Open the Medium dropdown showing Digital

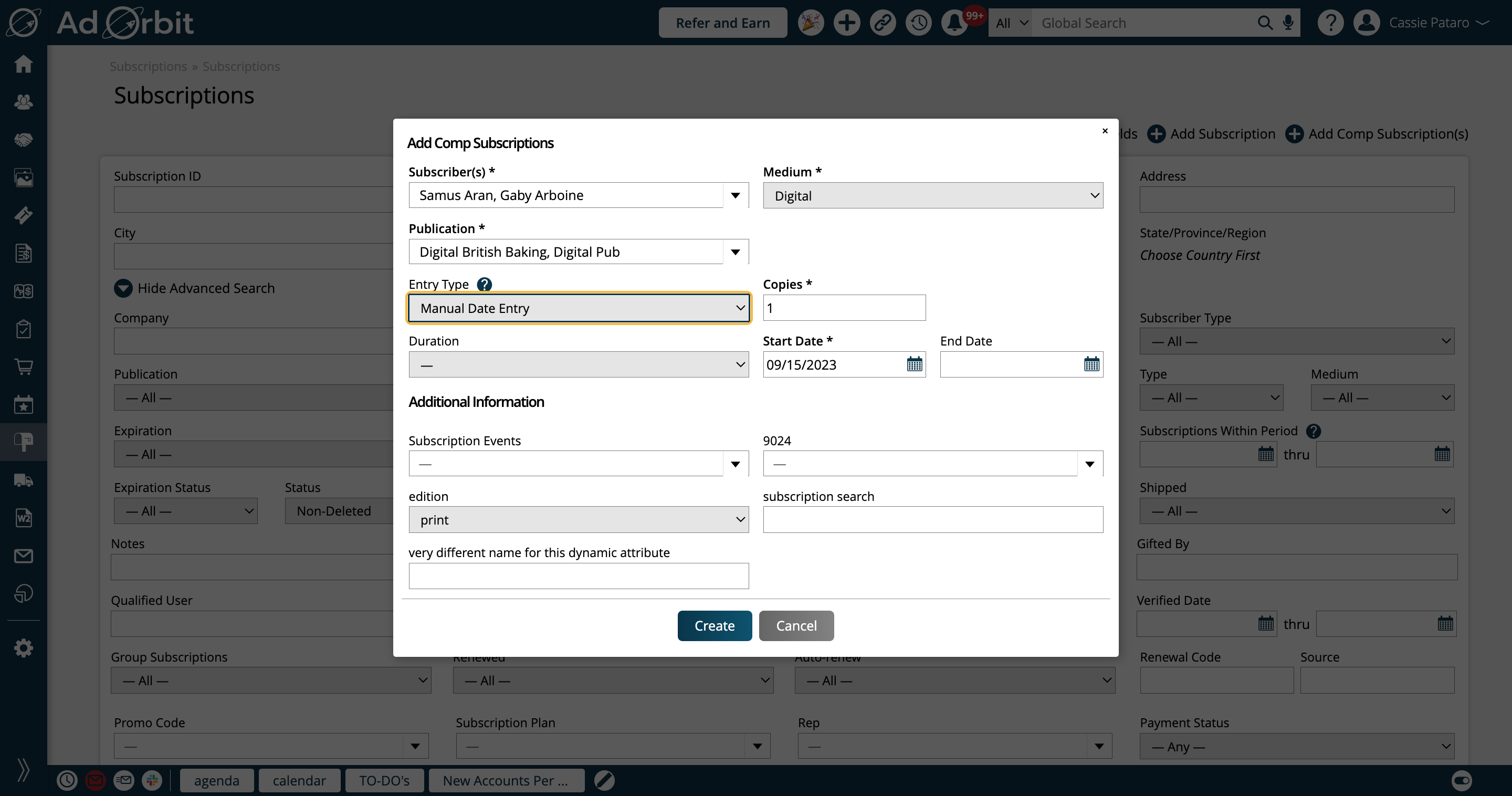click(x=933, y=195)
